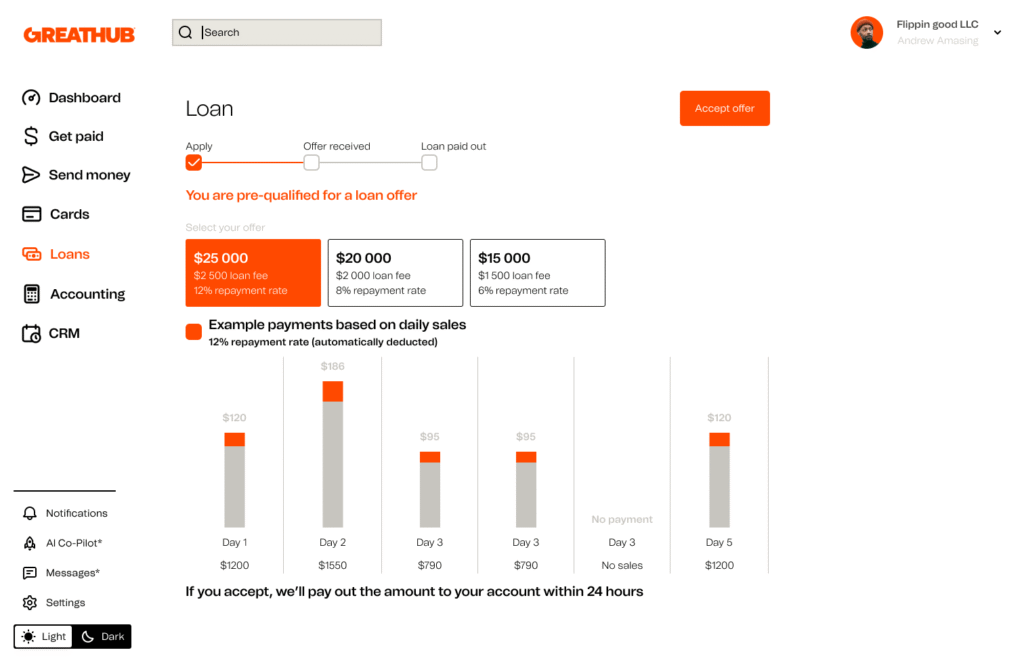Open the Messages menu item
This screenshot has width=1024, height=665.
[x=72, y=573]
